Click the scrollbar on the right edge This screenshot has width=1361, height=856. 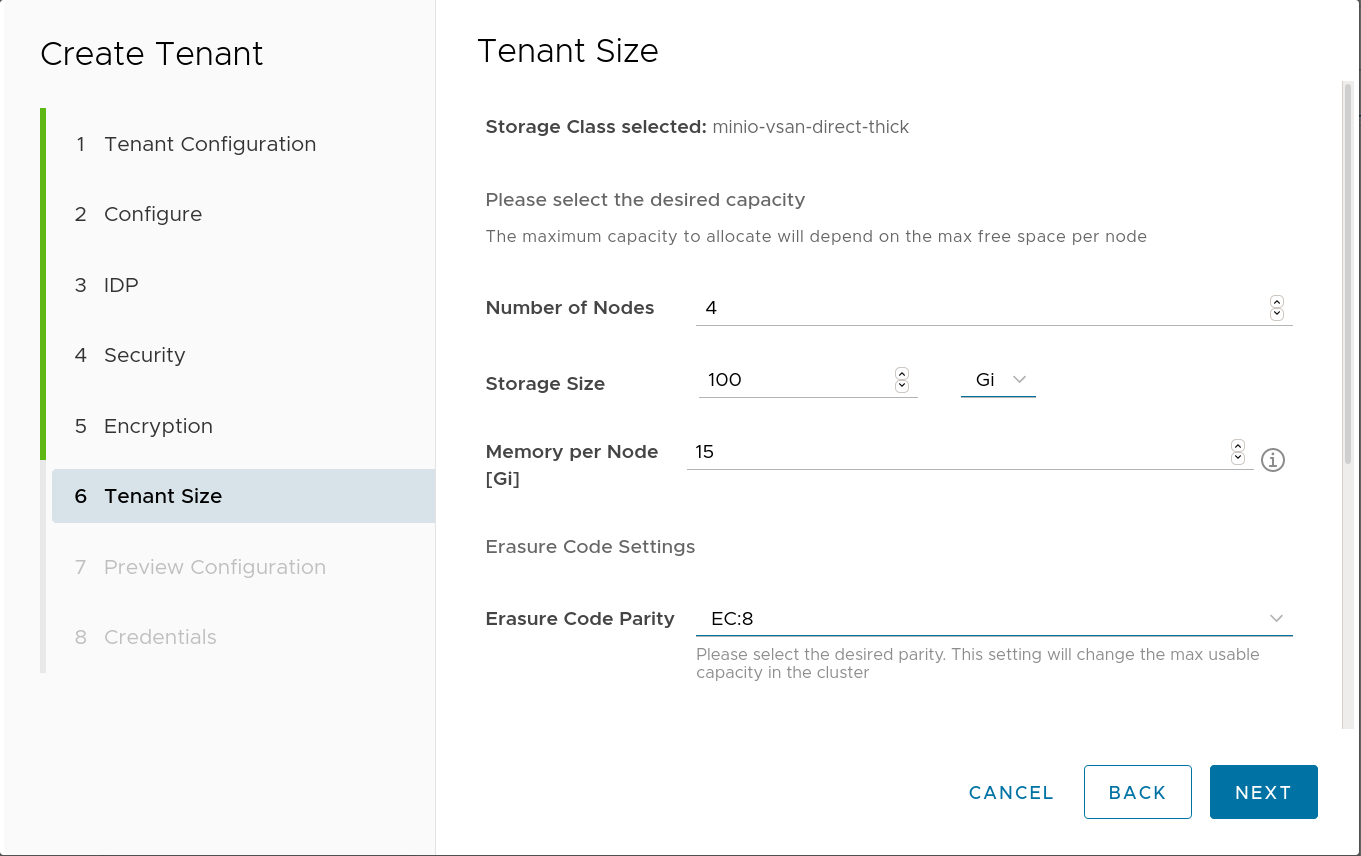(x=1346, y=200)
